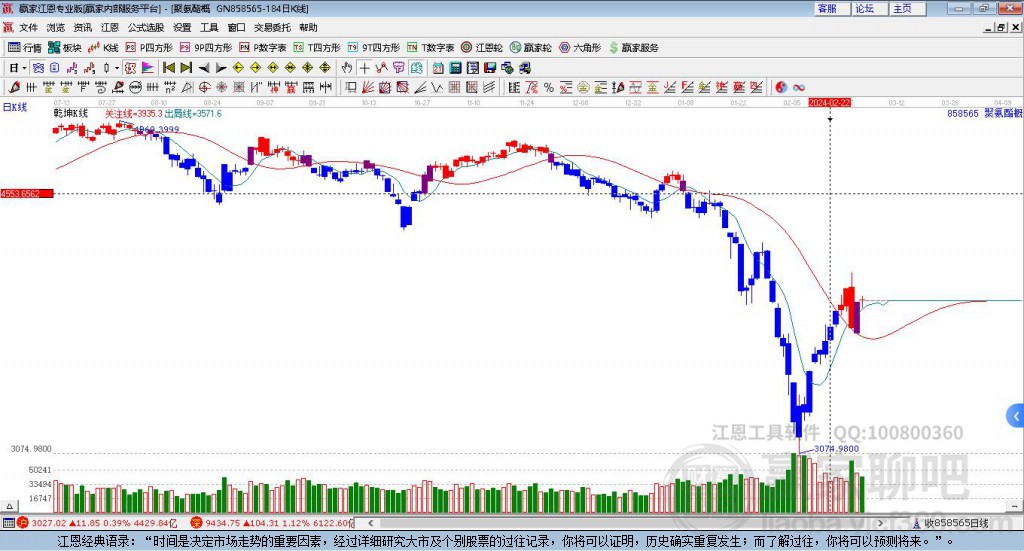
Task: Open the 帮助 menu
Action: pyautogui.click(x=308, y=27)
